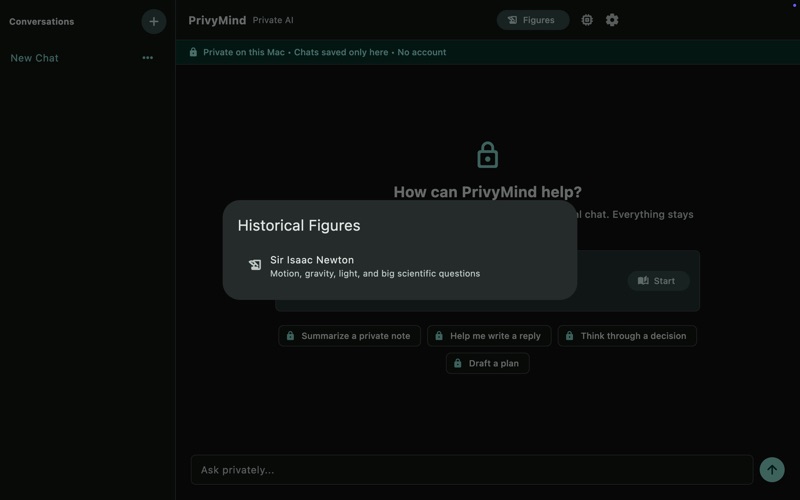Viewport: 800px width, 500px height.
Task: Click the lock icon in privacy banner
Action: coord(193,52)
